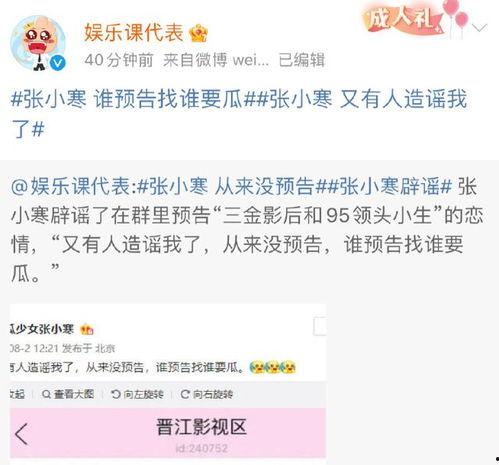Viewport: 499px width, 465px height.
Task: Expand the post options chevron
Action: (480, 28)
